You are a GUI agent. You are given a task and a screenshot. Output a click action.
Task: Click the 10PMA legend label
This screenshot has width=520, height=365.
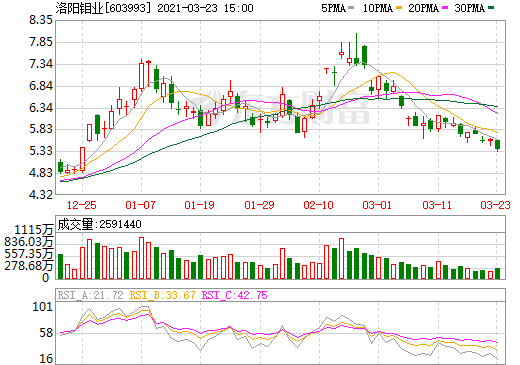pos(378,8)
